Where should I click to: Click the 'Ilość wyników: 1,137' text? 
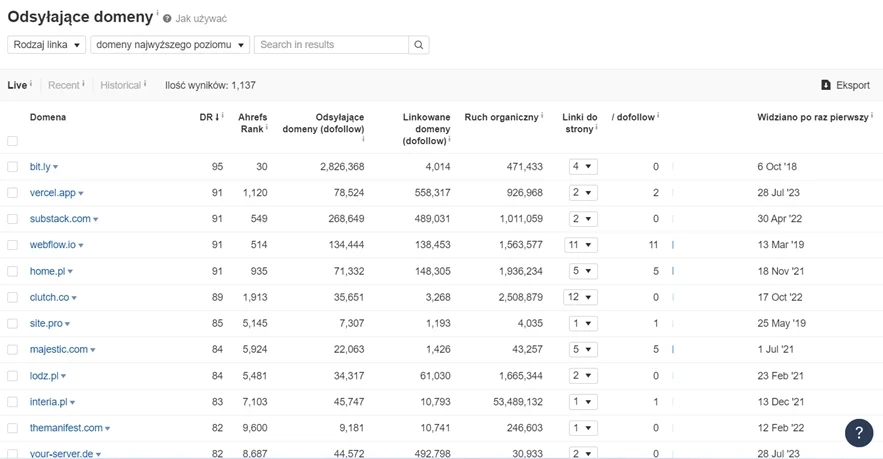[x=210, y=85]
